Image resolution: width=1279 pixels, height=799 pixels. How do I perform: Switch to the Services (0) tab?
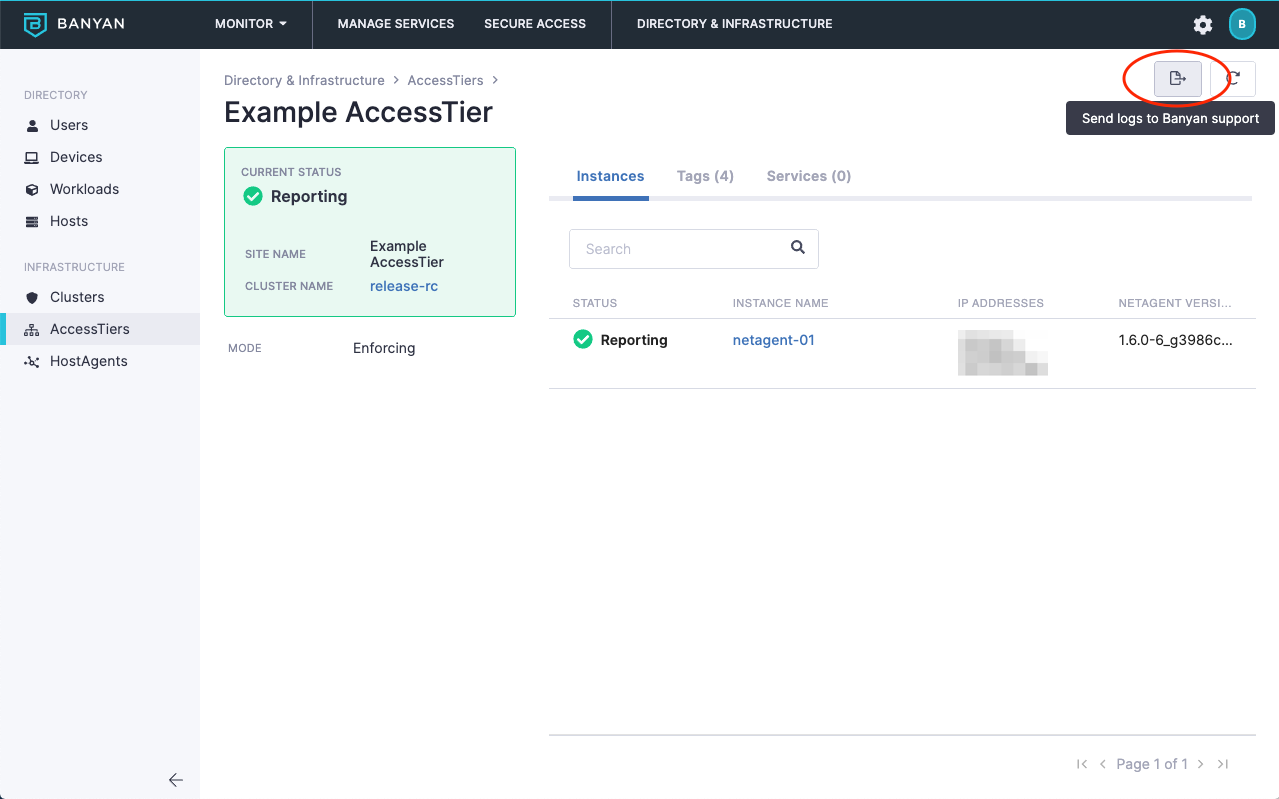[809, 176]
